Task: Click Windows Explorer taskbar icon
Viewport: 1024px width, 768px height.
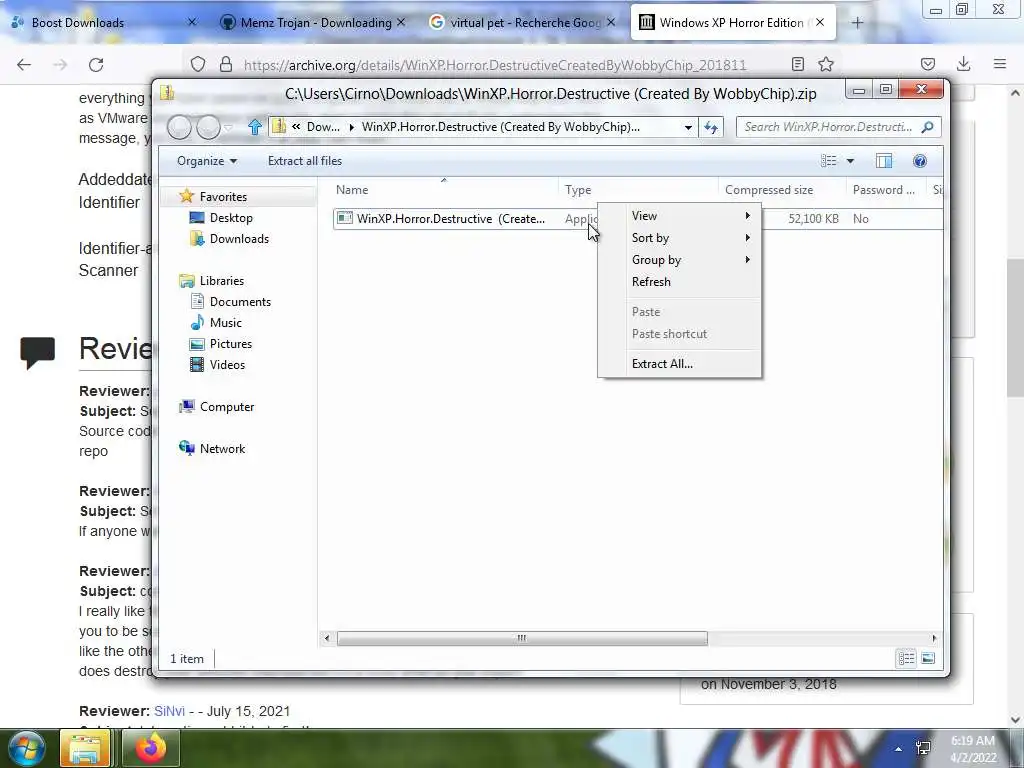Action: tap(85, 748)
